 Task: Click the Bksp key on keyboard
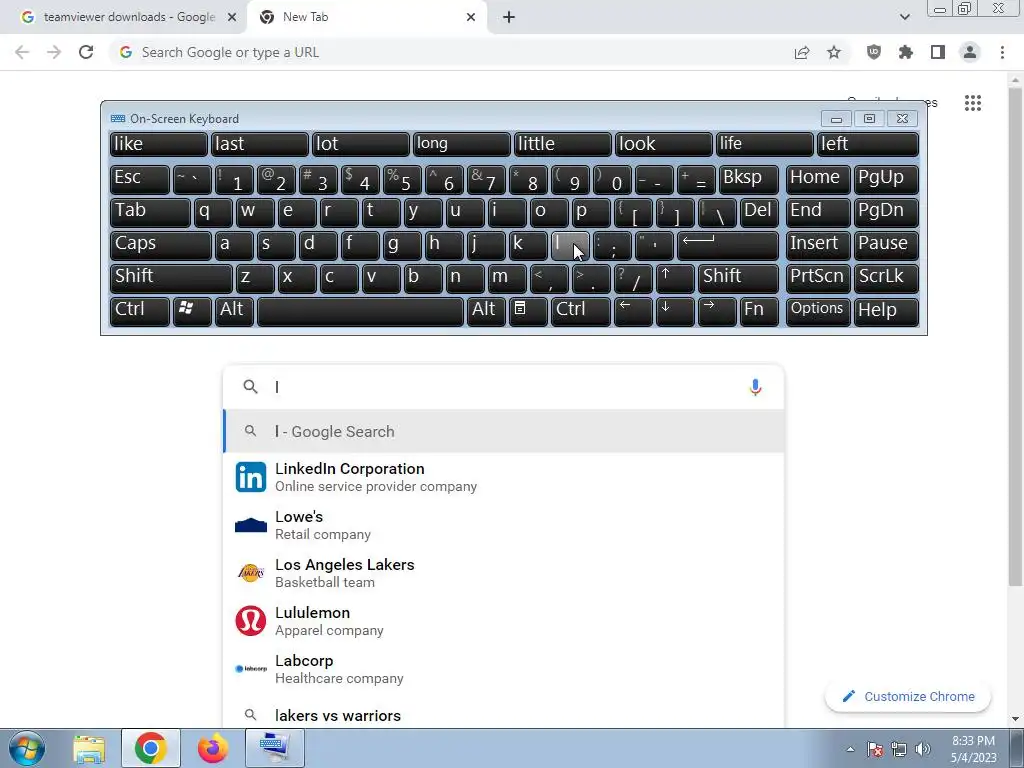tap(748, 178)
